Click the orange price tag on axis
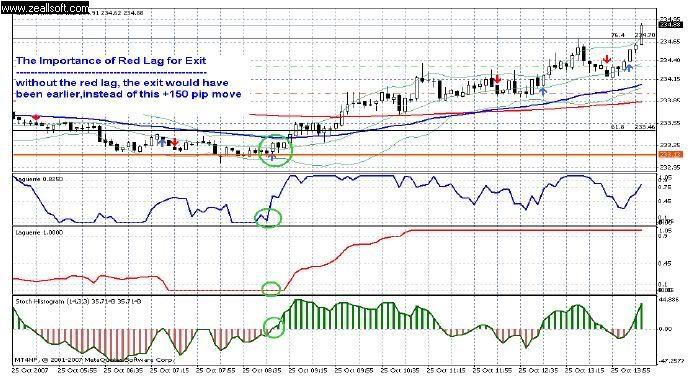700x388 pixels. coord(670,154)
